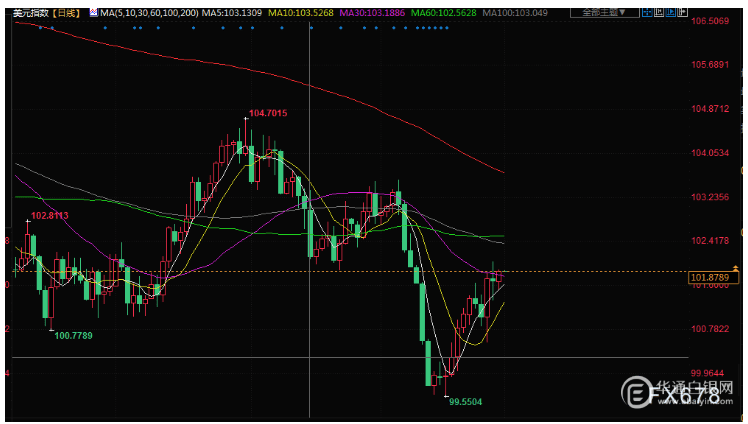Click the MA100:103.049 value

coord(515,13)
